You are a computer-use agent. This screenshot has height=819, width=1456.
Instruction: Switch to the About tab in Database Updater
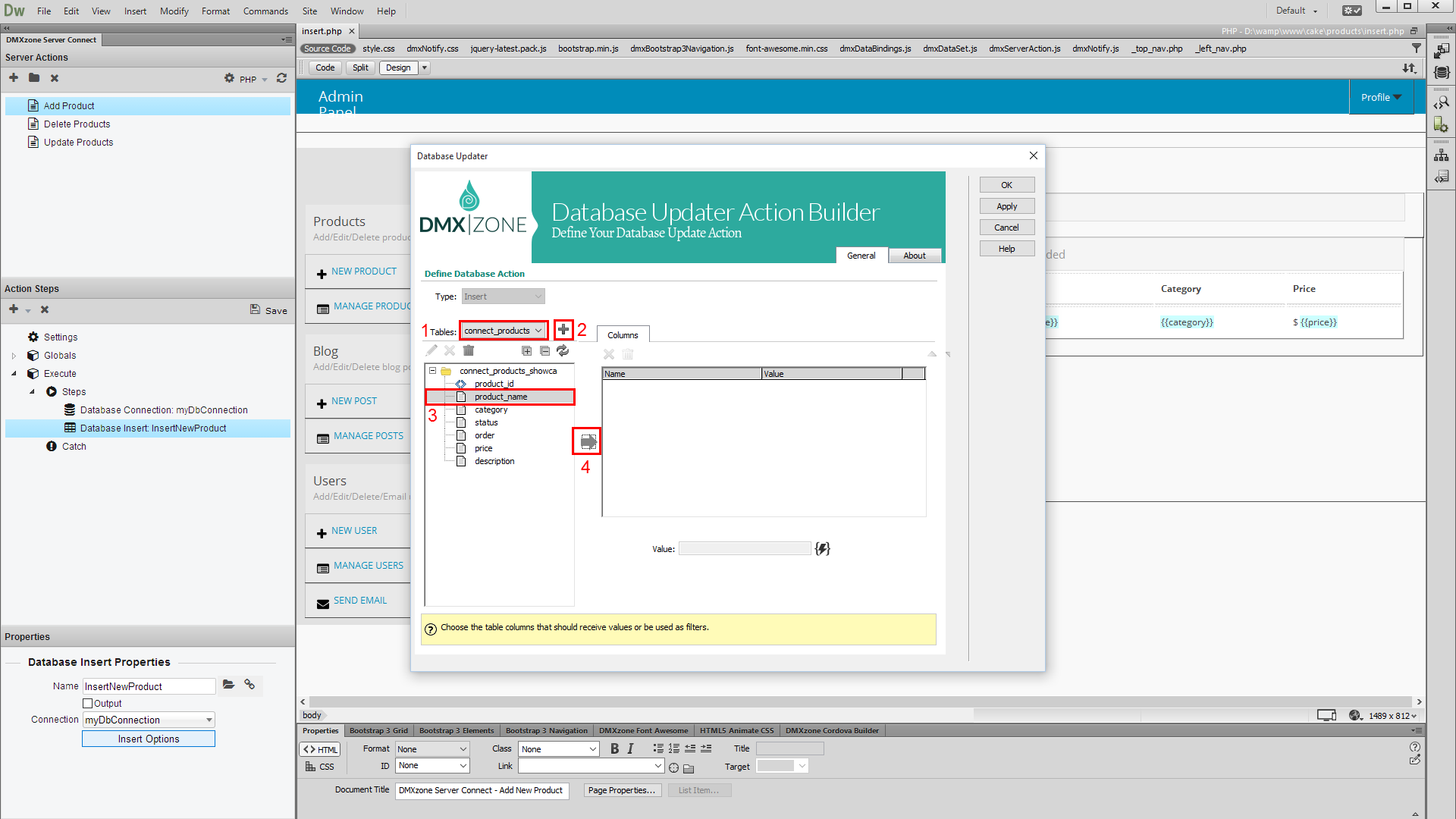[x=915, y=256]
